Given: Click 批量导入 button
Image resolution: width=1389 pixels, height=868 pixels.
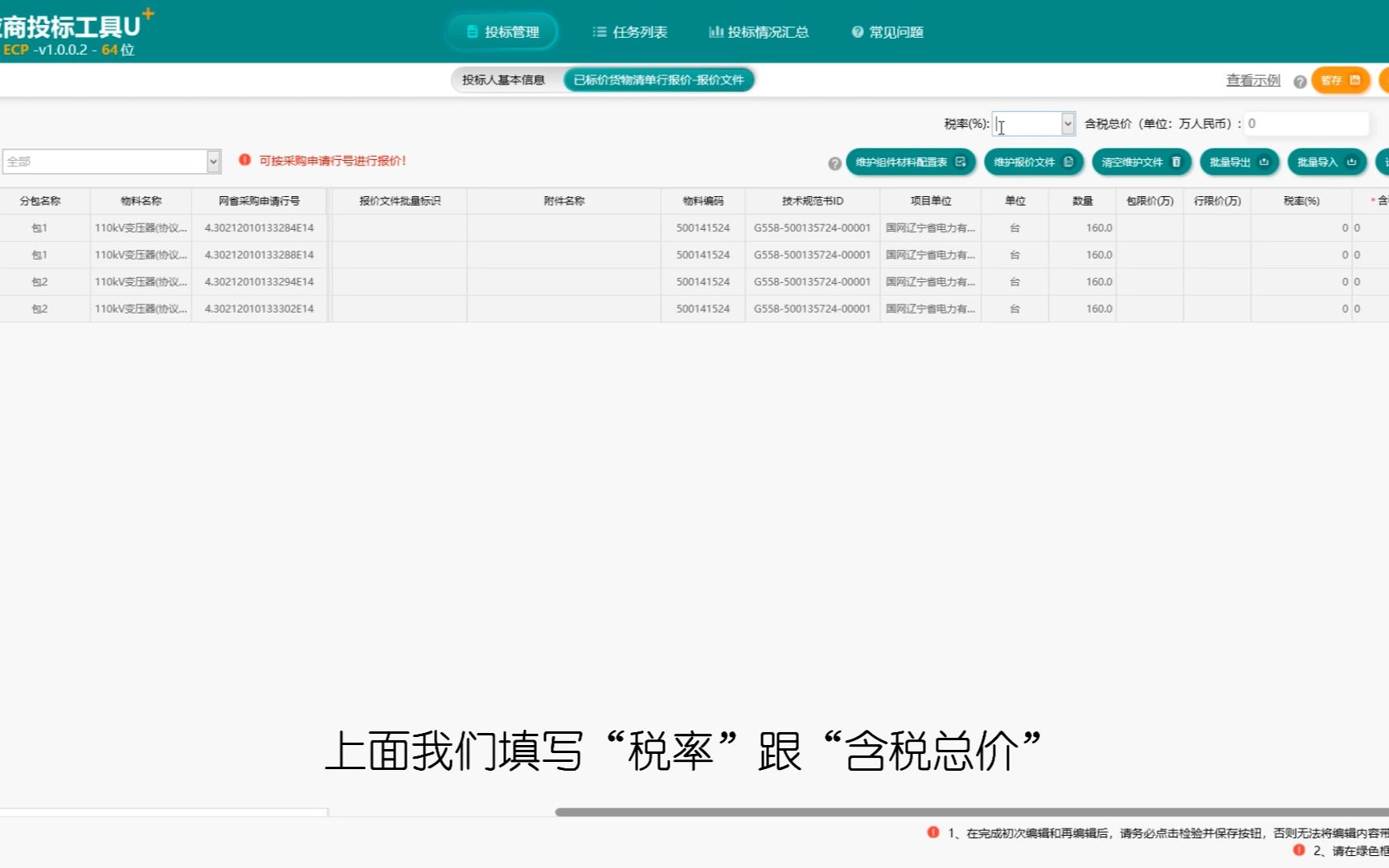Looking at the screenshot, I should (x=1326, y=162).
